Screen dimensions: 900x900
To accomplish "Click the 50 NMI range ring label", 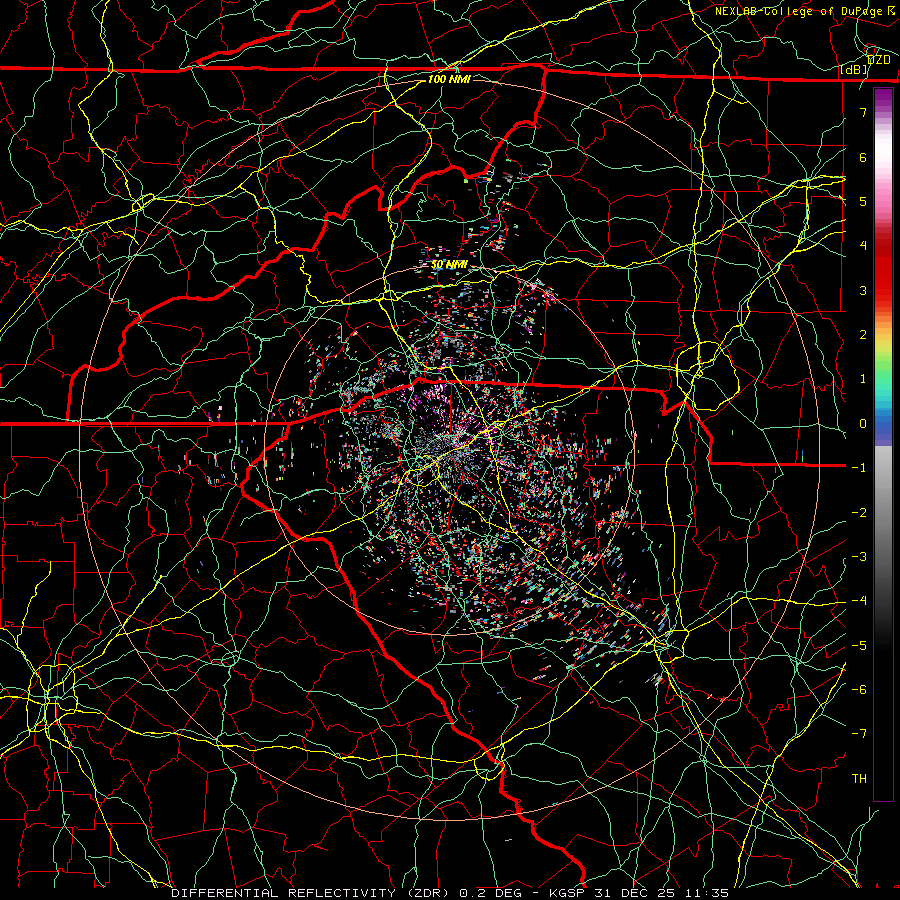I will coord(449,265).
